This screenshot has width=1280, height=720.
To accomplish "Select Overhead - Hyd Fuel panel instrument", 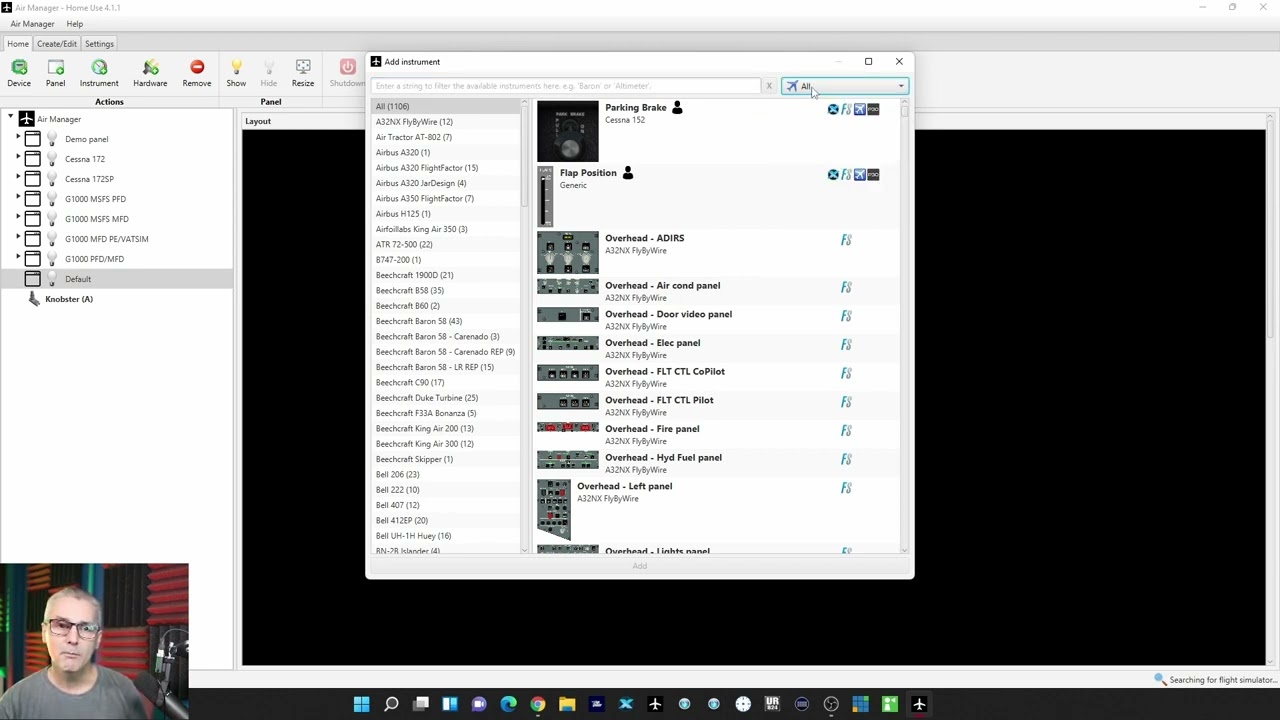I will [x=718, y=462].
